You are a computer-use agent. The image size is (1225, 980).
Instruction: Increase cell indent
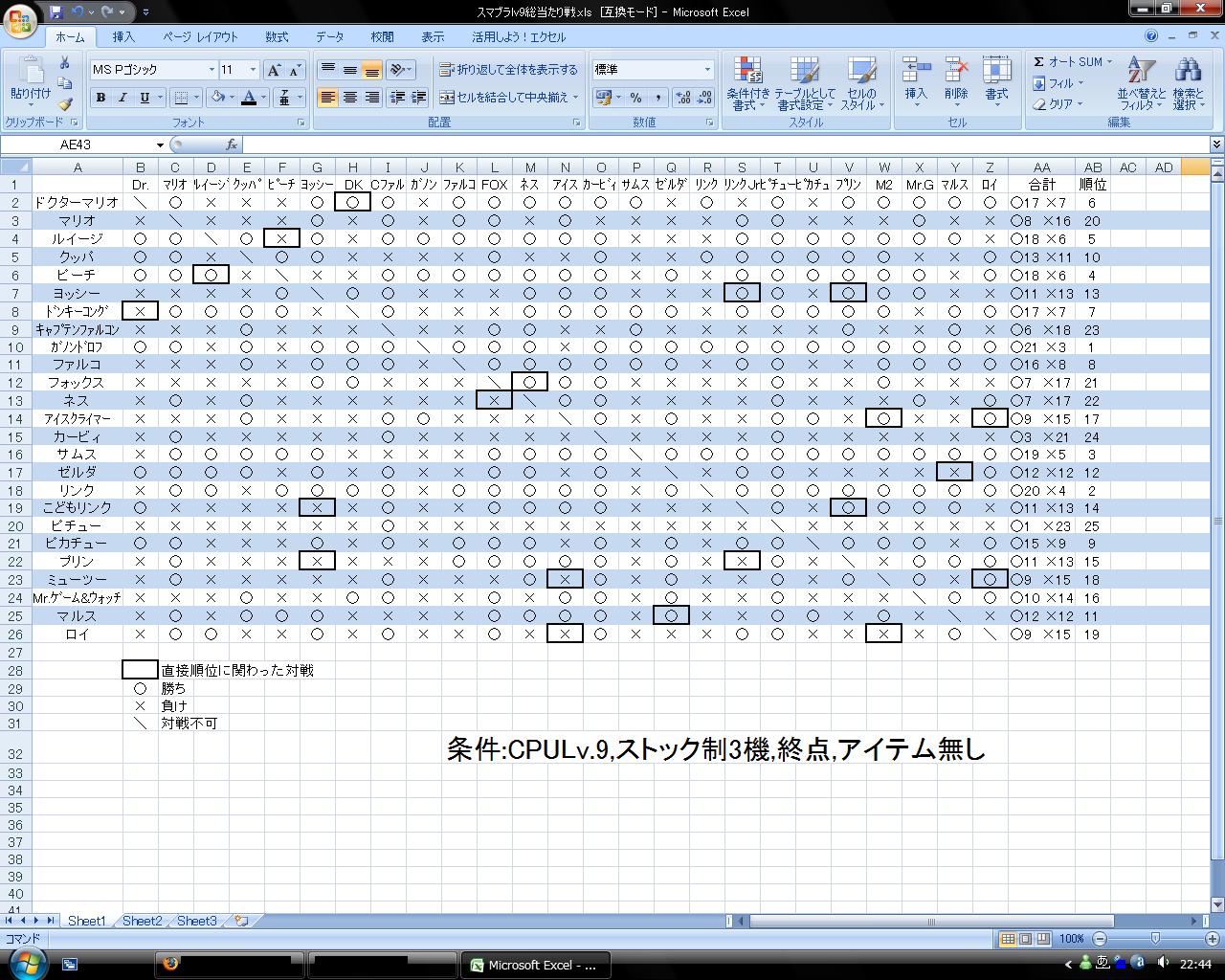tap(417, 98)
